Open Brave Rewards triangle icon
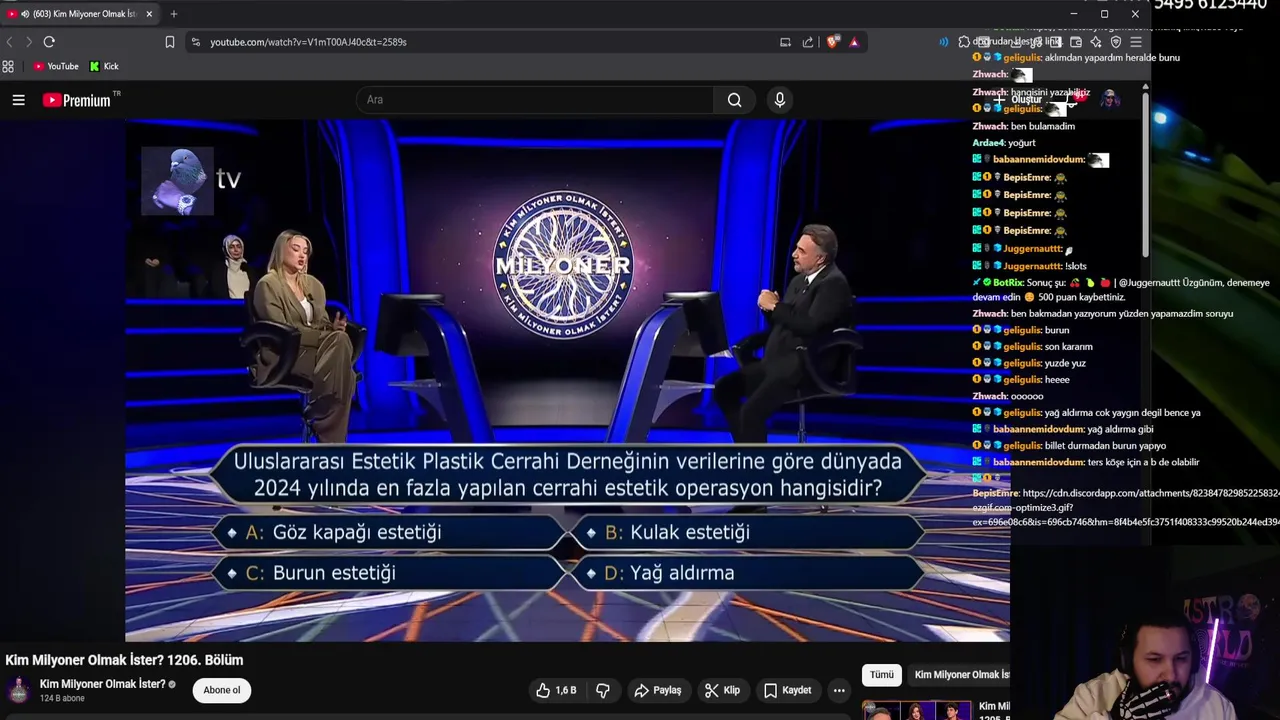 coord(854,42)
